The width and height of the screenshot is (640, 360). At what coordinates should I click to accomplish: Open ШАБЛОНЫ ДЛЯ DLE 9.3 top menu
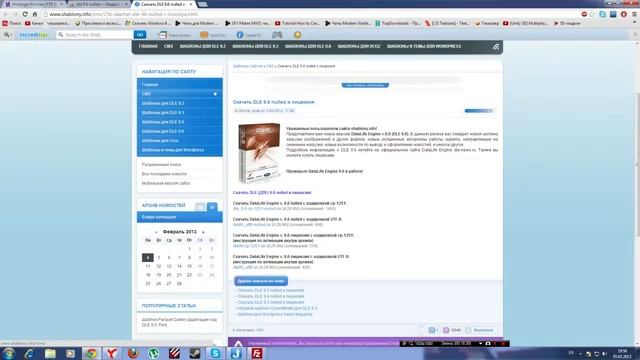point(255,47)
